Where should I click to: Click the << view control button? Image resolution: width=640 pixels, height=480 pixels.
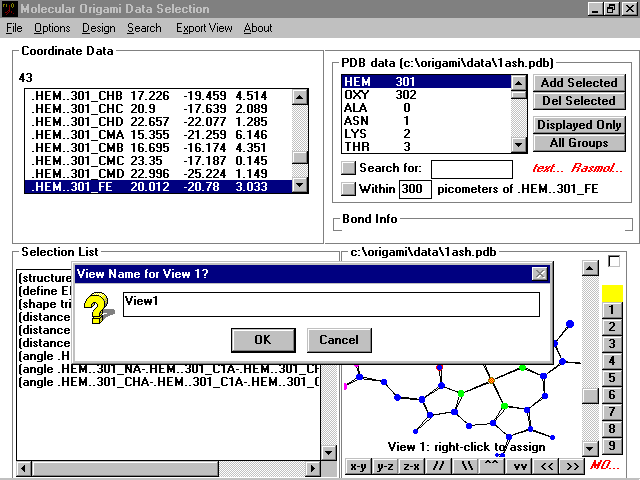pos(546,467)
